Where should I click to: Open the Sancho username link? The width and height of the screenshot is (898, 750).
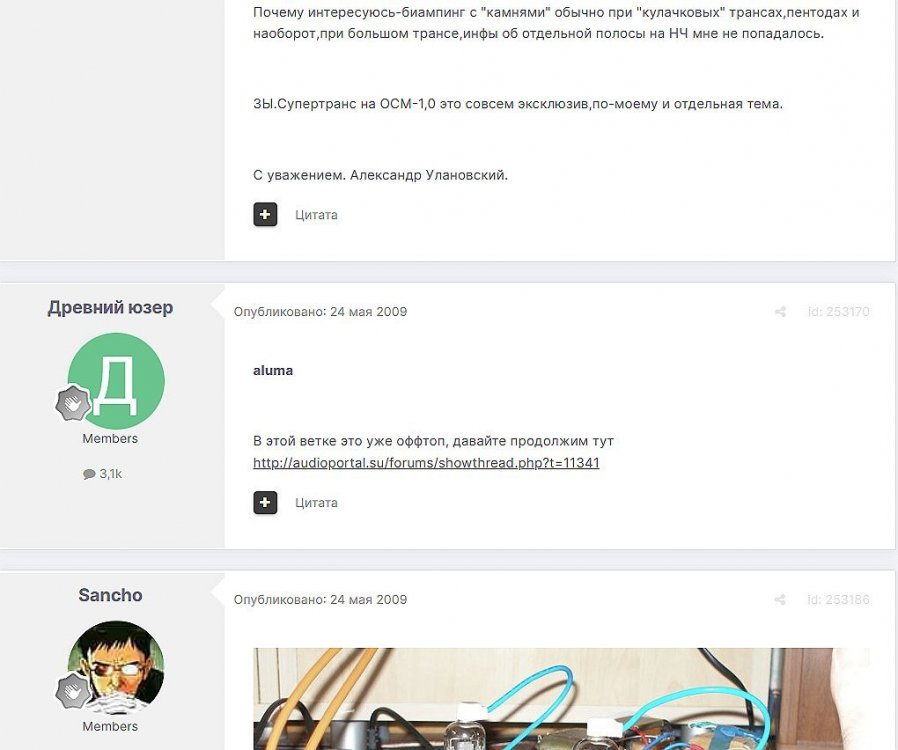[x=111, y=595]
